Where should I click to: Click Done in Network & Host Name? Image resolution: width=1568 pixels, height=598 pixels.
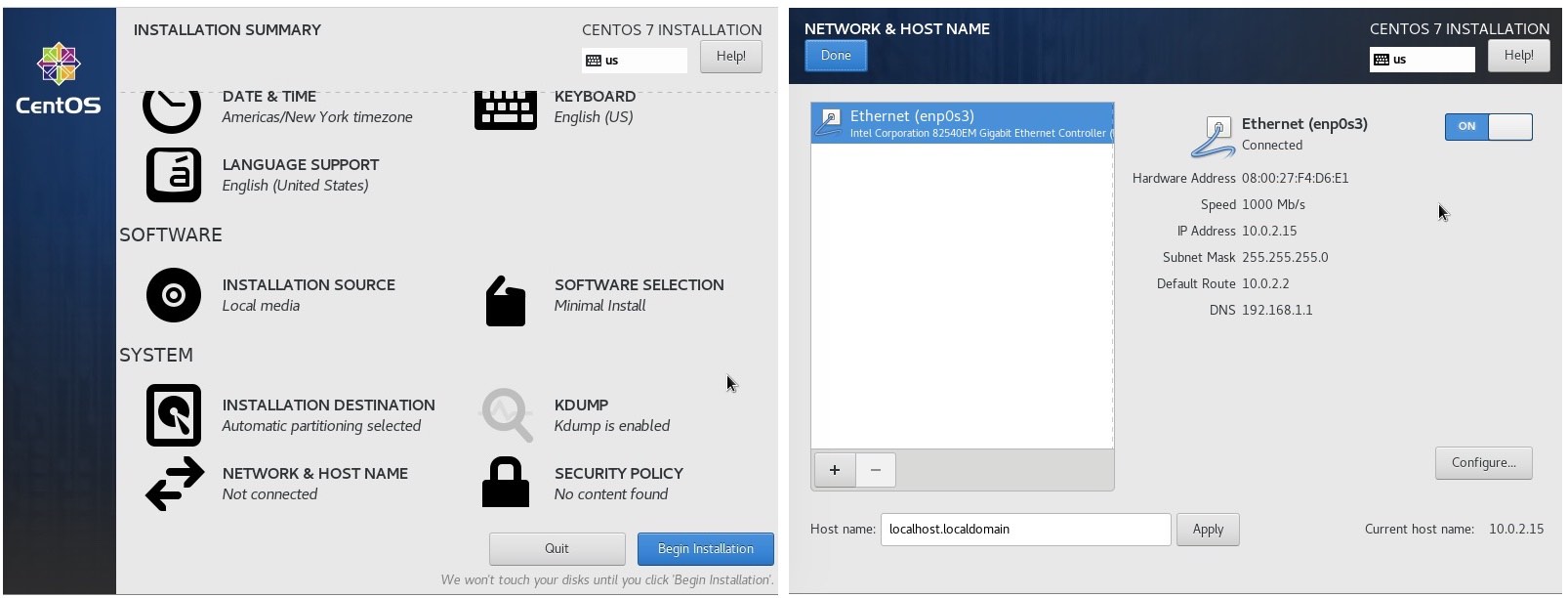coord(836,56)
